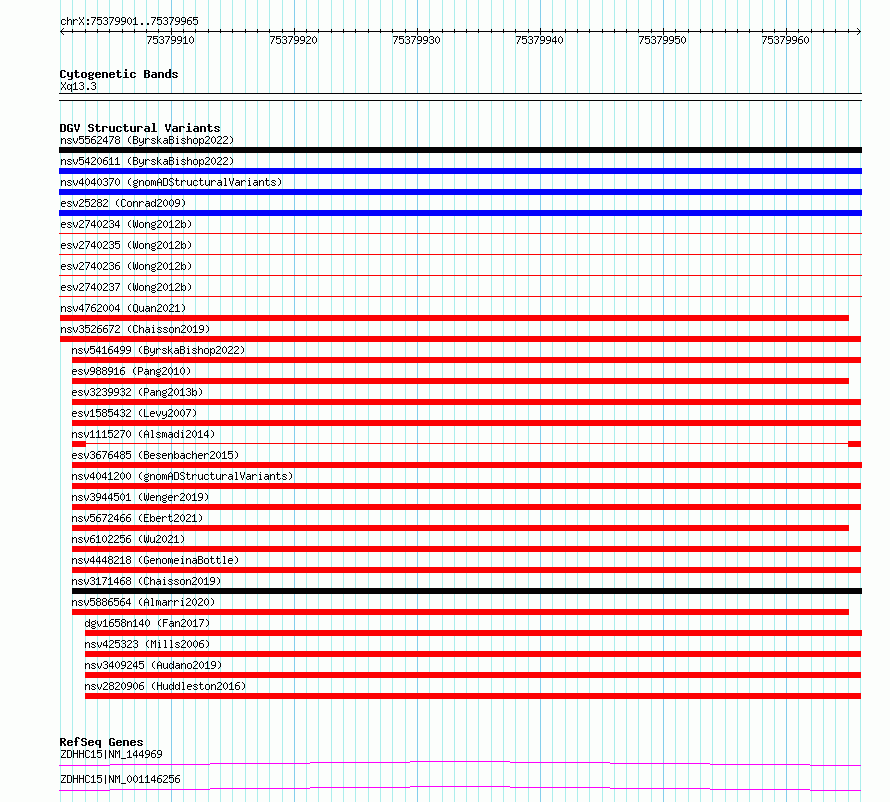Image resolution: width=890 pixels, height=802 pixels.
Task: Select nsv5886564 (Almarri2020) variant
Action: (144, 602)
